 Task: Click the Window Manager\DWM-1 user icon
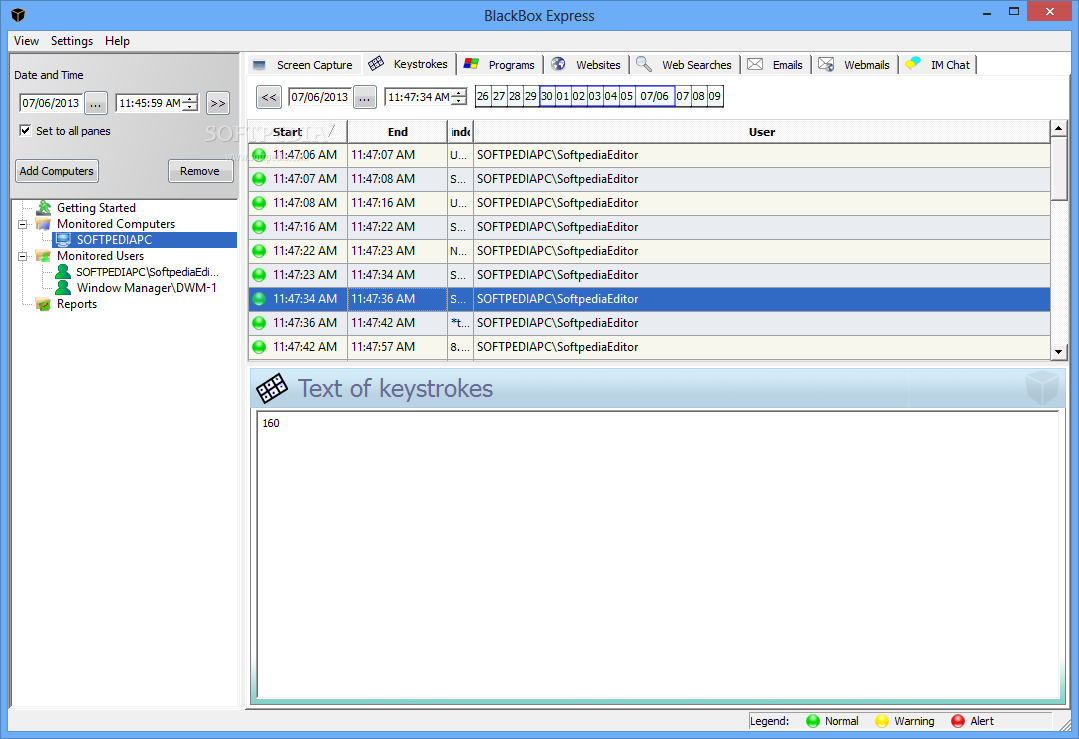pyautogui.click(x=63, y=288)
